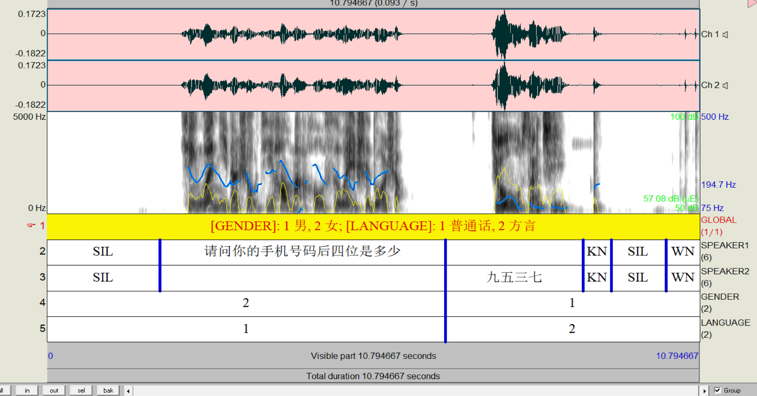Select first SIL interval in tier 3
757x396 pixels.
tap(103, 278)
